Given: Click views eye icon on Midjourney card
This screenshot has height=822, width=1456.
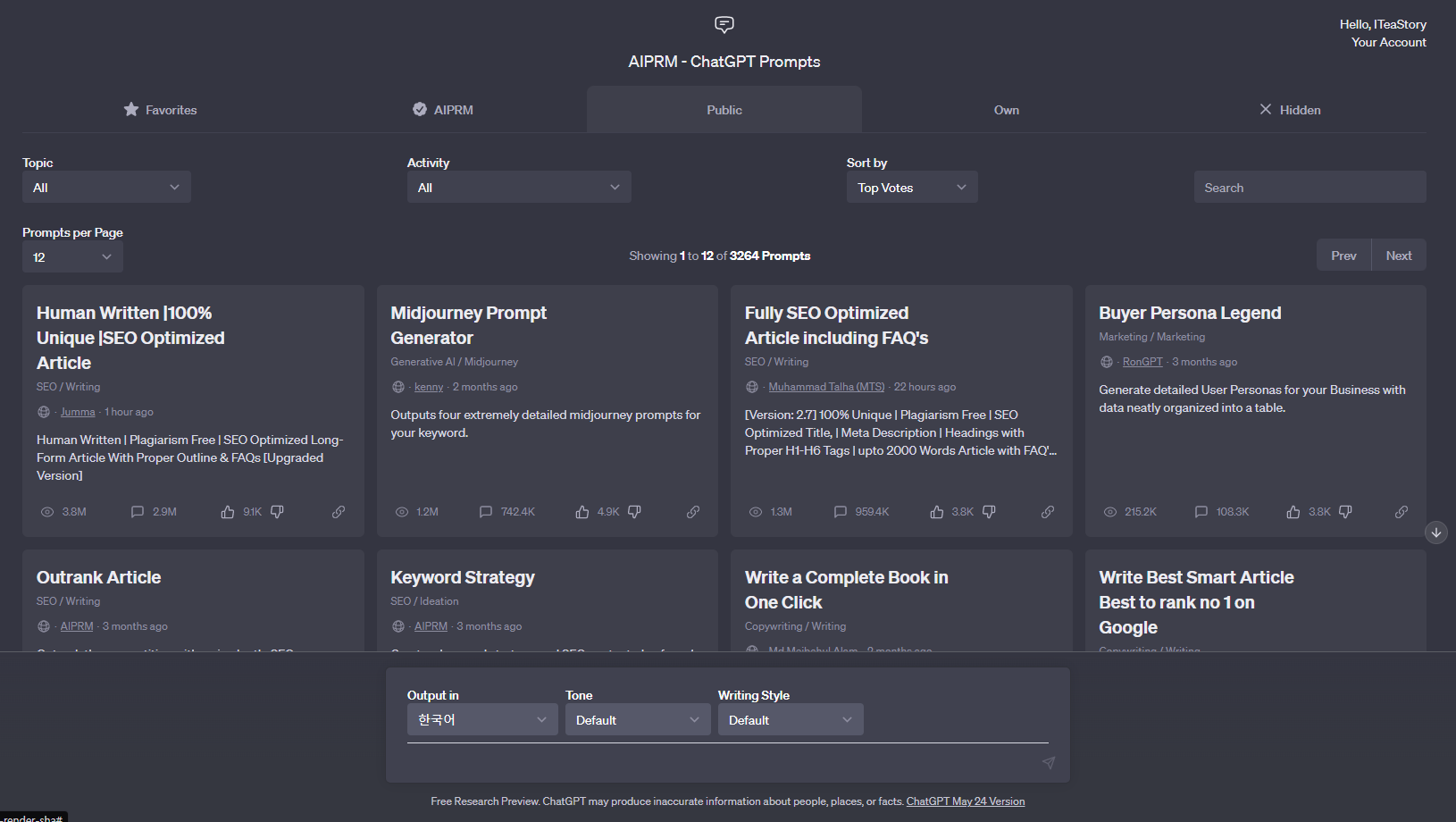Looking at the screenshot, I should pyautogui.click(x=402, y=512).
